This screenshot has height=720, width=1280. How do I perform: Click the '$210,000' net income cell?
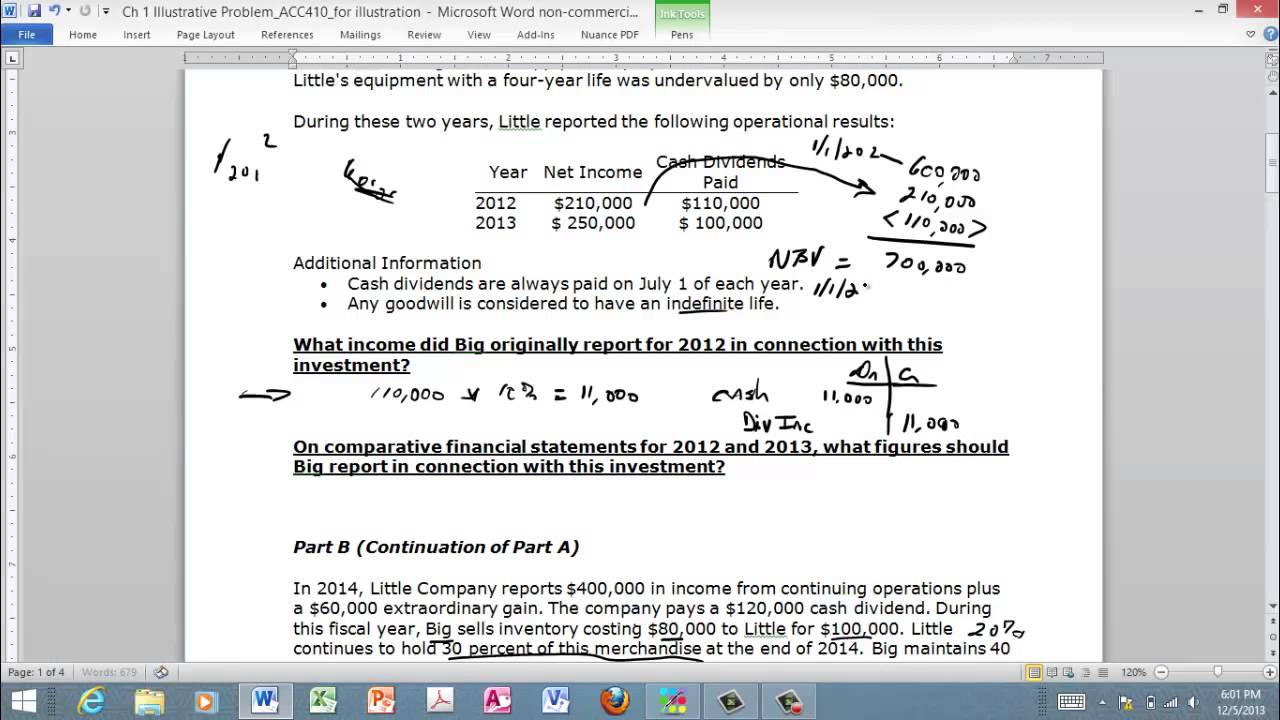click(593, 203)
